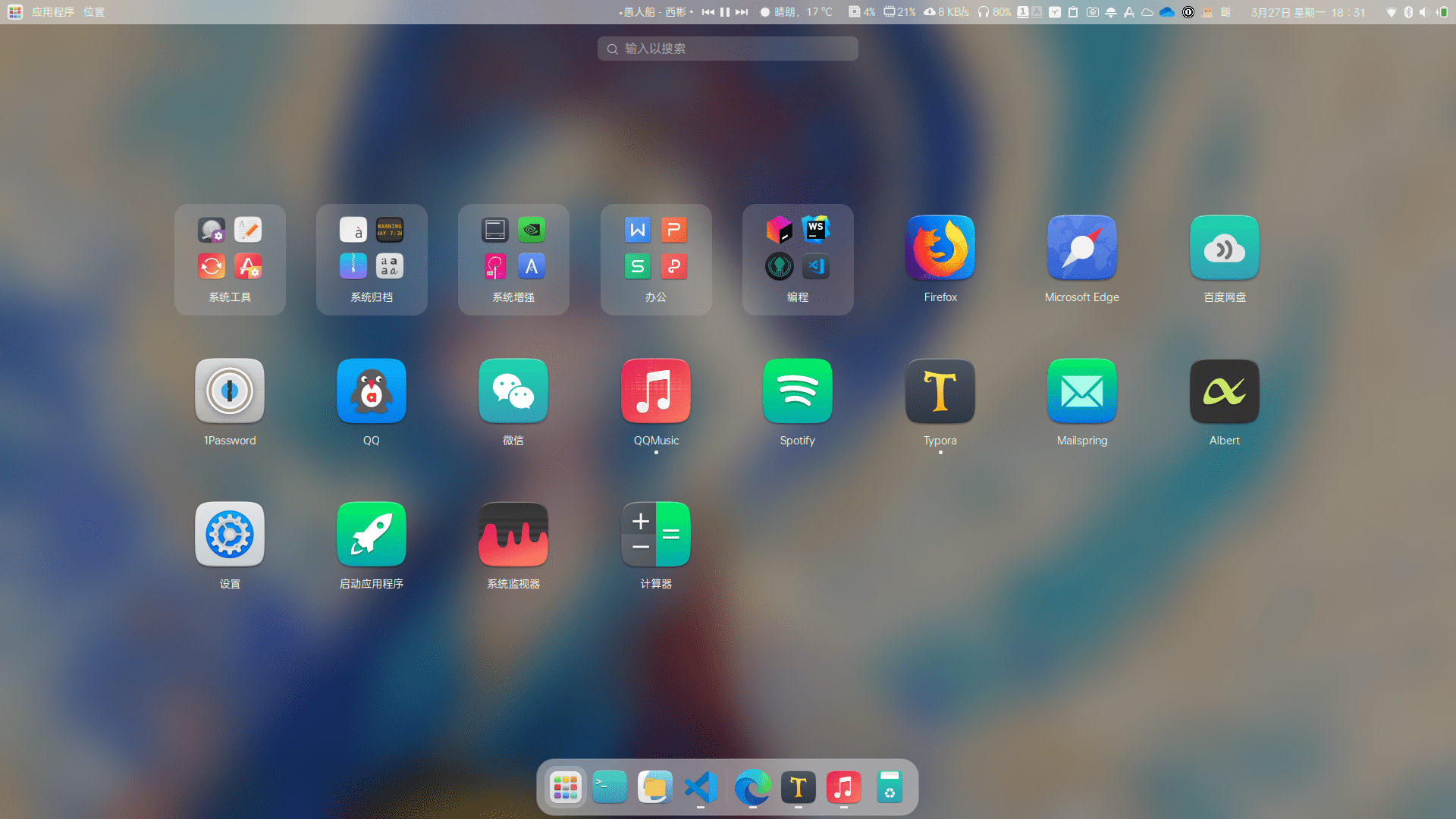Click the 输入以搜索 search field

pos(728,49)
